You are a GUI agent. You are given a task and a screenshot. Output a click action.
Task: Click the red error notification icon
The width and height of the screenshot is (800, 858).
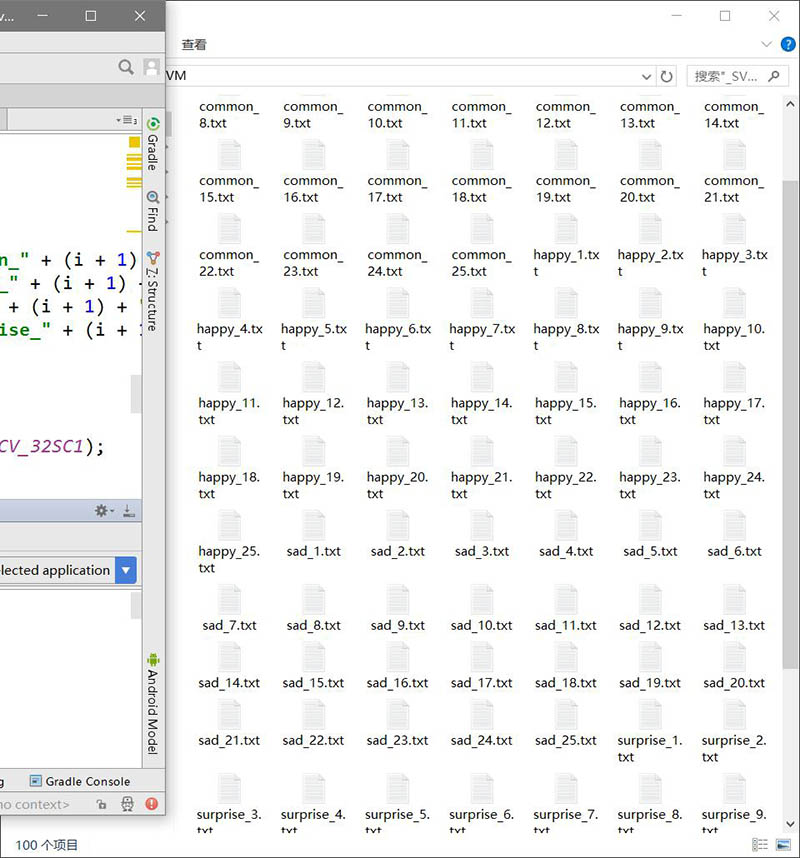pyautogui.click(x=152, y=803)
